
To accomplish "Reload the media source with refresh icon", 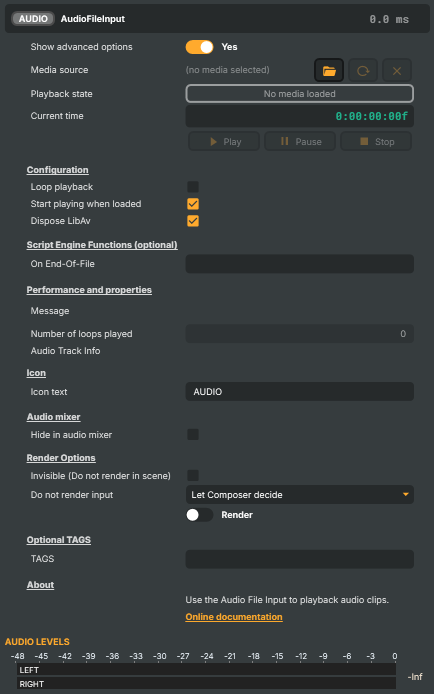I will tap(363, 70).
